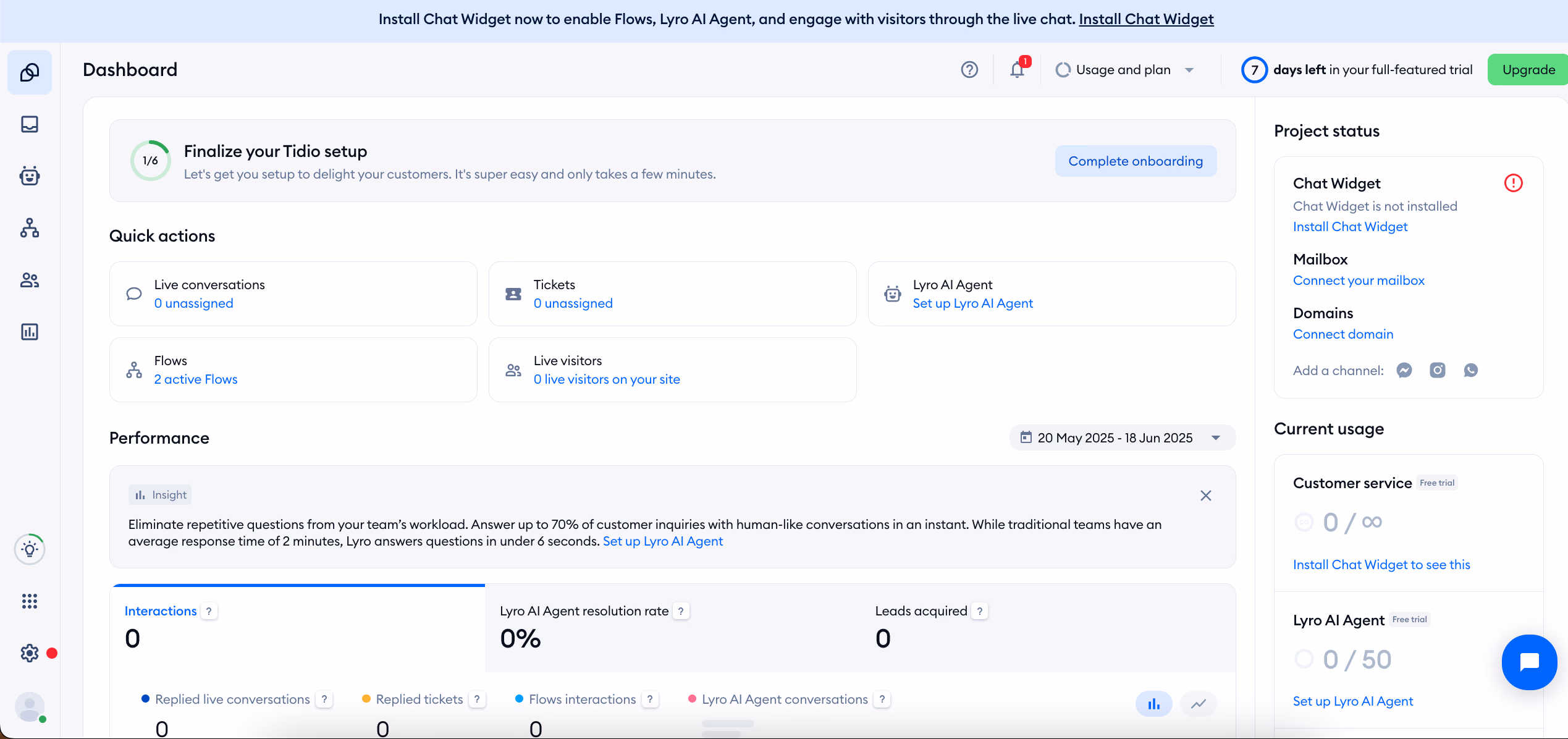Add Messenger channel icon

pyautogui.click(x=1404, y=370)
